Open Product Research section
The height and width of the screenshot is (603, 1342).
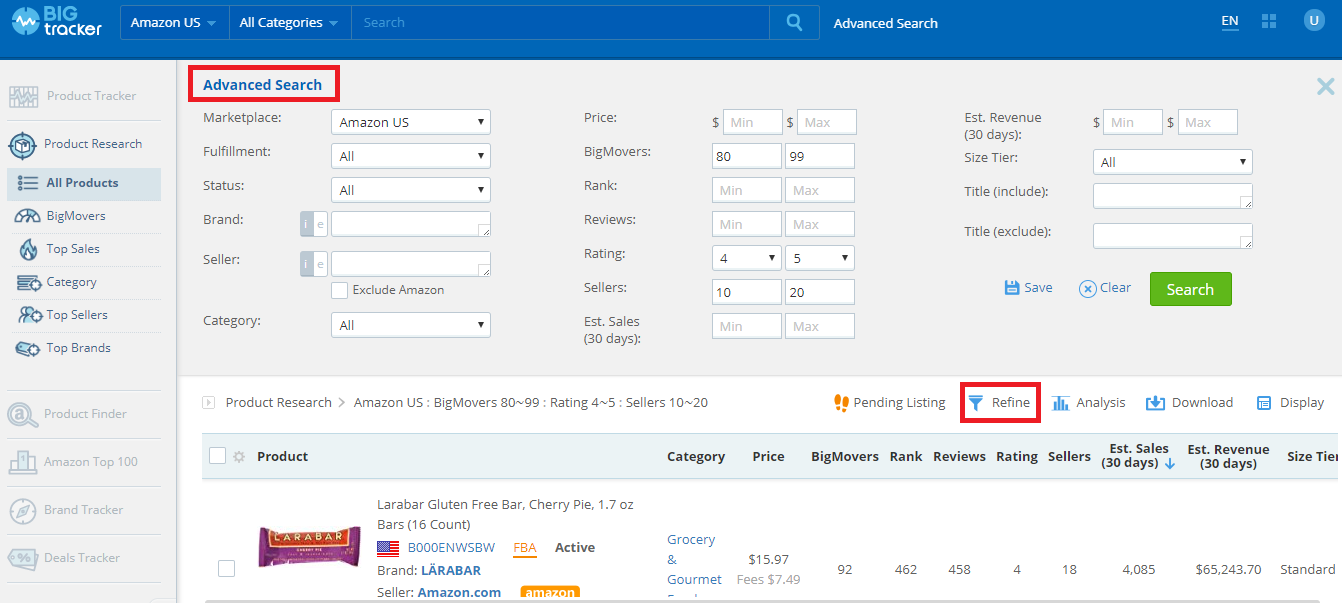pyautogui.click(x=76, y=144)
